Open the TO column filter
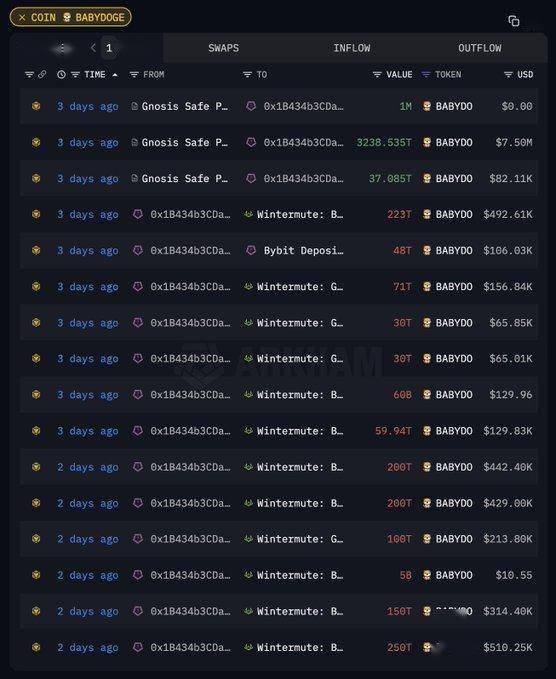 (247, 74)
